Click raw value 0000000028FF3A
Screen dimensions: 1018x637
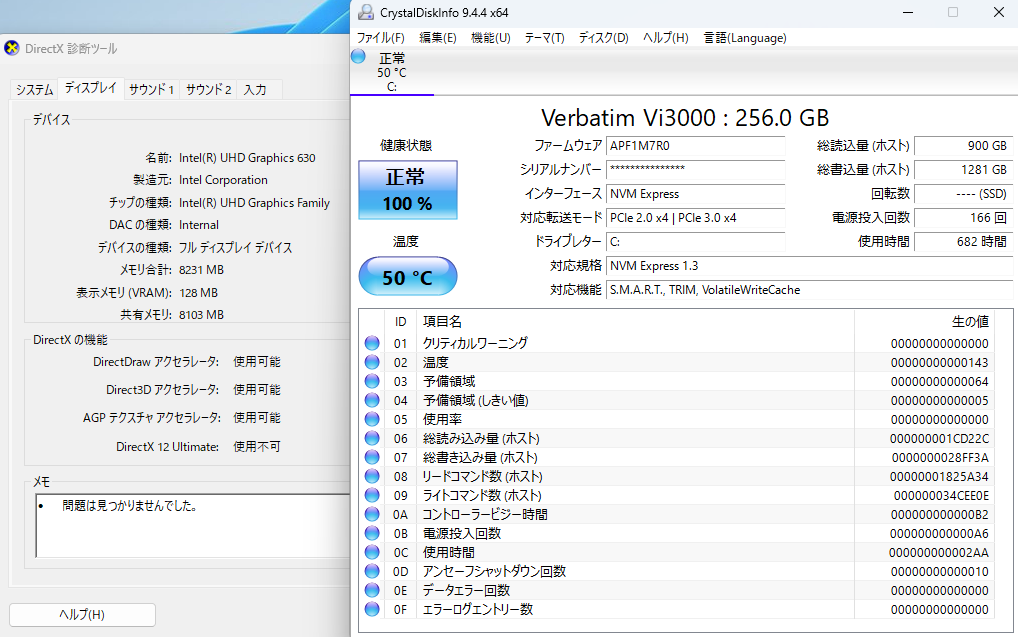pyautogui.click(x=940, y=457)
